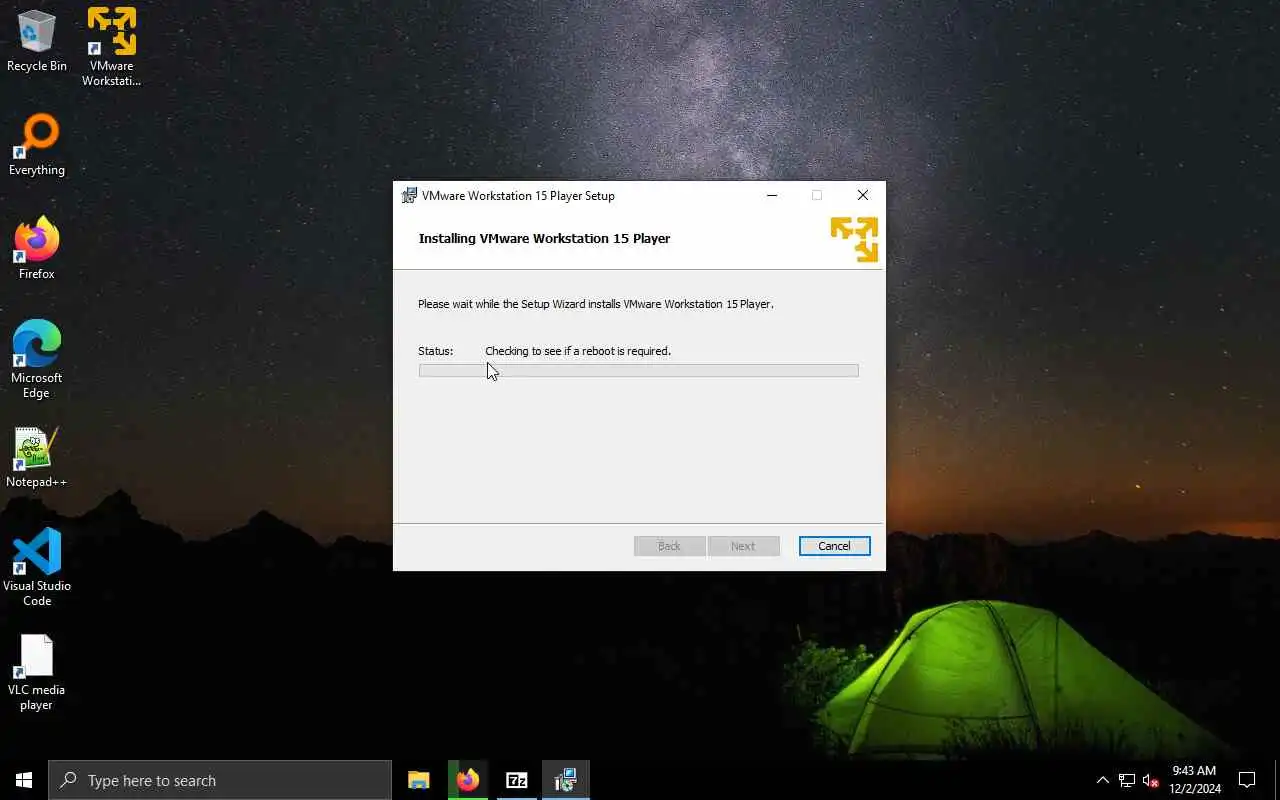Image resolution: width=1280 pixels, height=800 pixels.
Task: Click the "Installing VMware Workstation 15 Player" heading
Action: coord(544,238)
